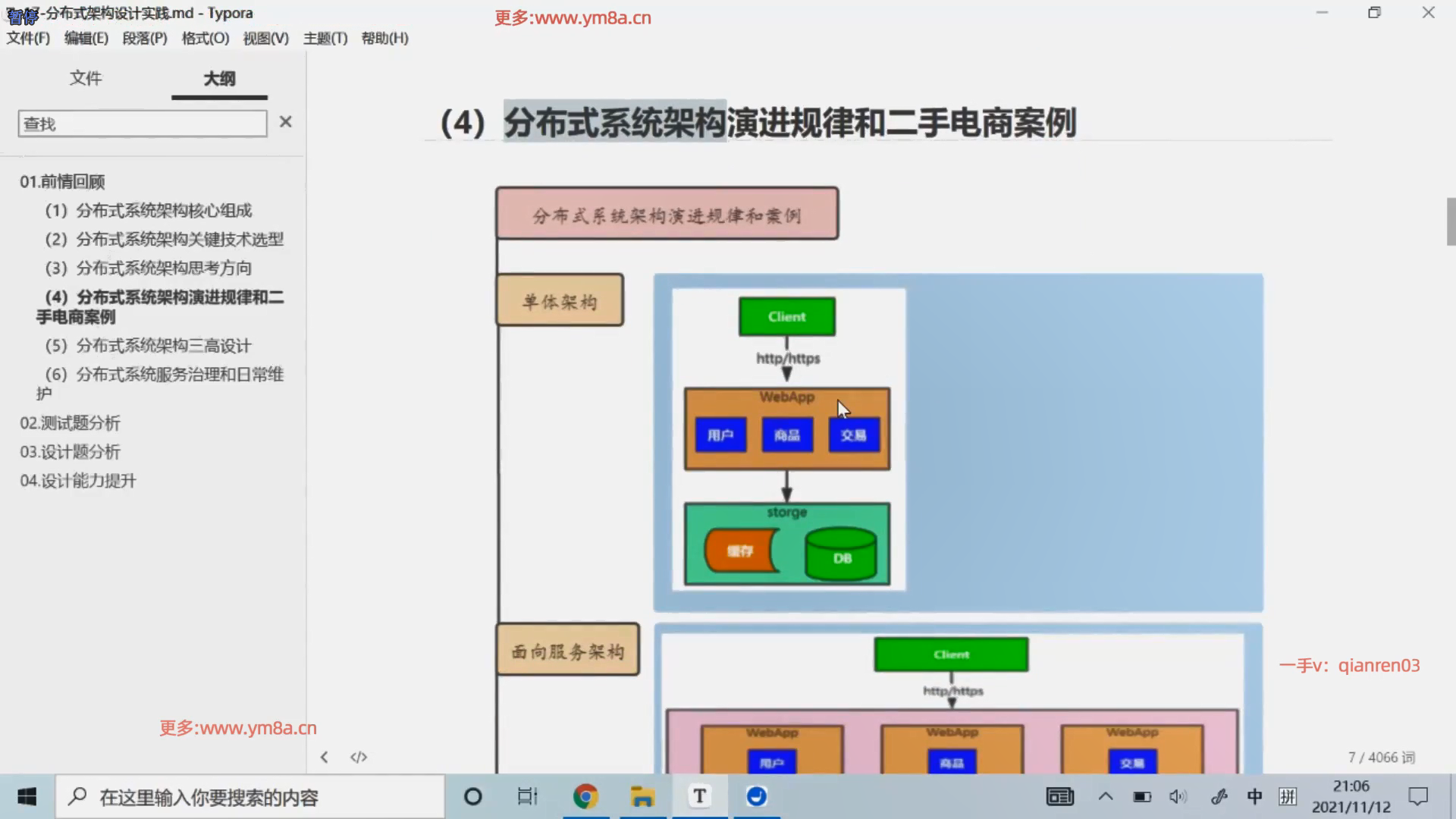Open the 主题(T) menu
This screenshot has height=819, width=1456.
[x=325, y=38]
